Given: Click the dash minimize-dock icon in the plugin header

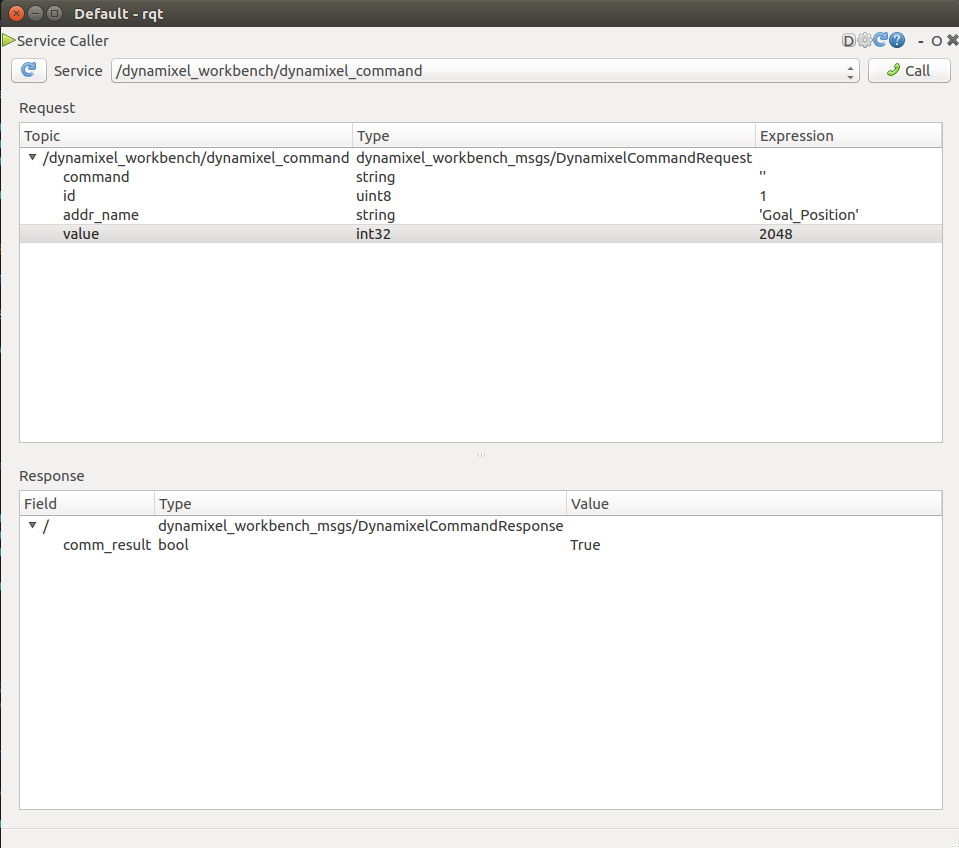Looking at the screenshot, I should (921, 41).
